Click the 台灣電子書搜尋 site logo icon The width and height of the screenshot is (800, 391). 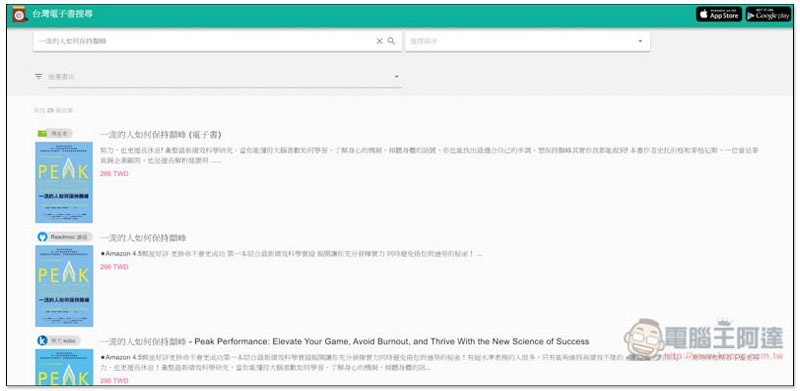tap(19, 15)
